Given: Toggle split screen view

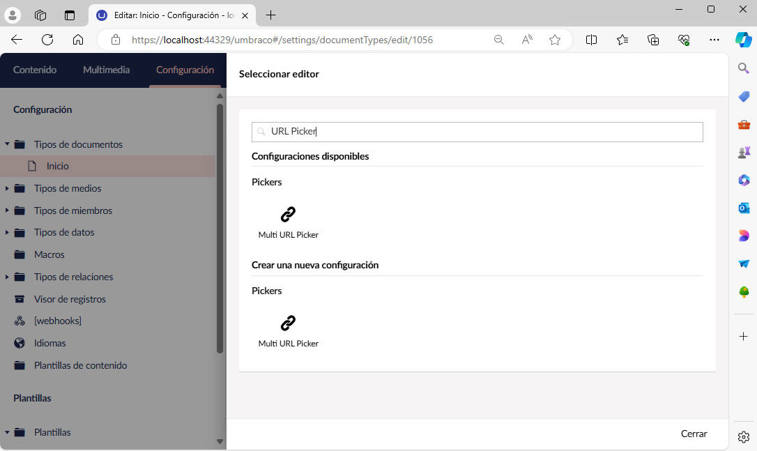Looking at the screenshot, I should coord(591,40).
